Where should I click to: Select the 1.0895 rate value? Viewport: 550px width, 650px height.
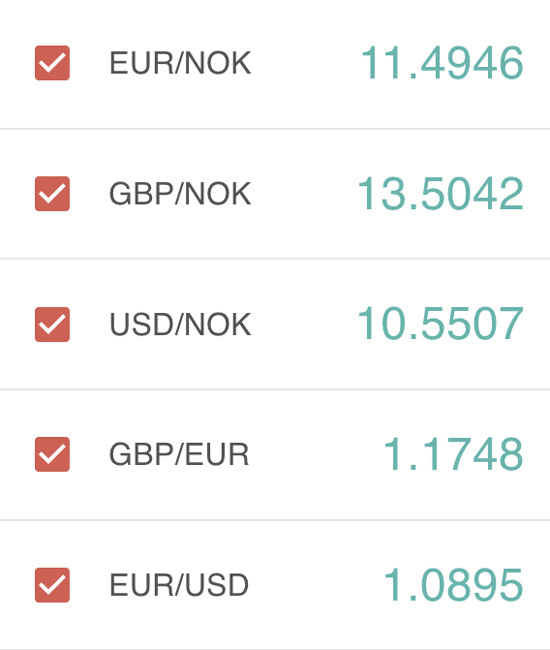[453, 585]
